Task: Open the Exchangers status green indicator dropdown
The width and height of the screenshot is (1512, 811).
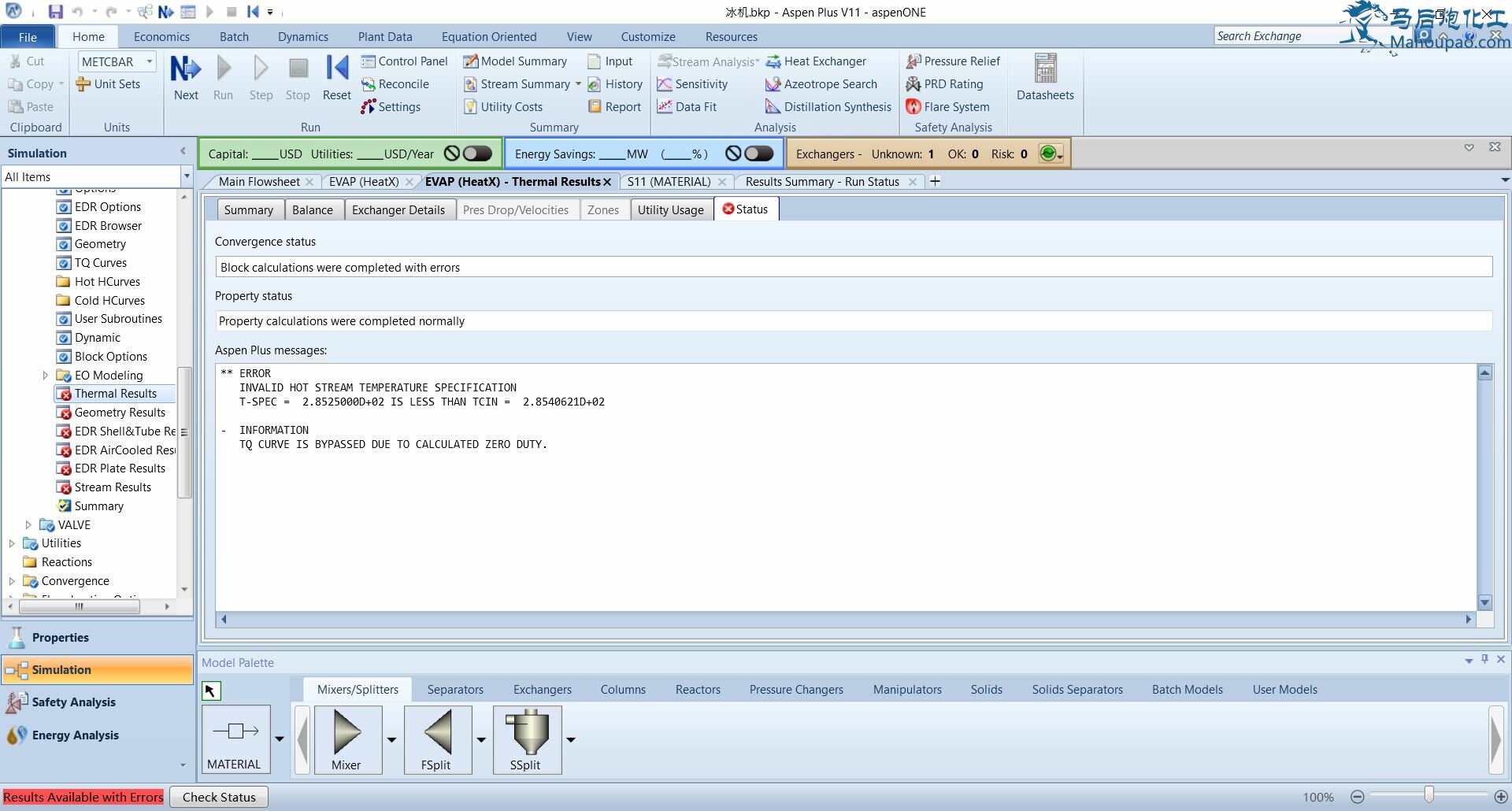Action: coord(1051,154)
